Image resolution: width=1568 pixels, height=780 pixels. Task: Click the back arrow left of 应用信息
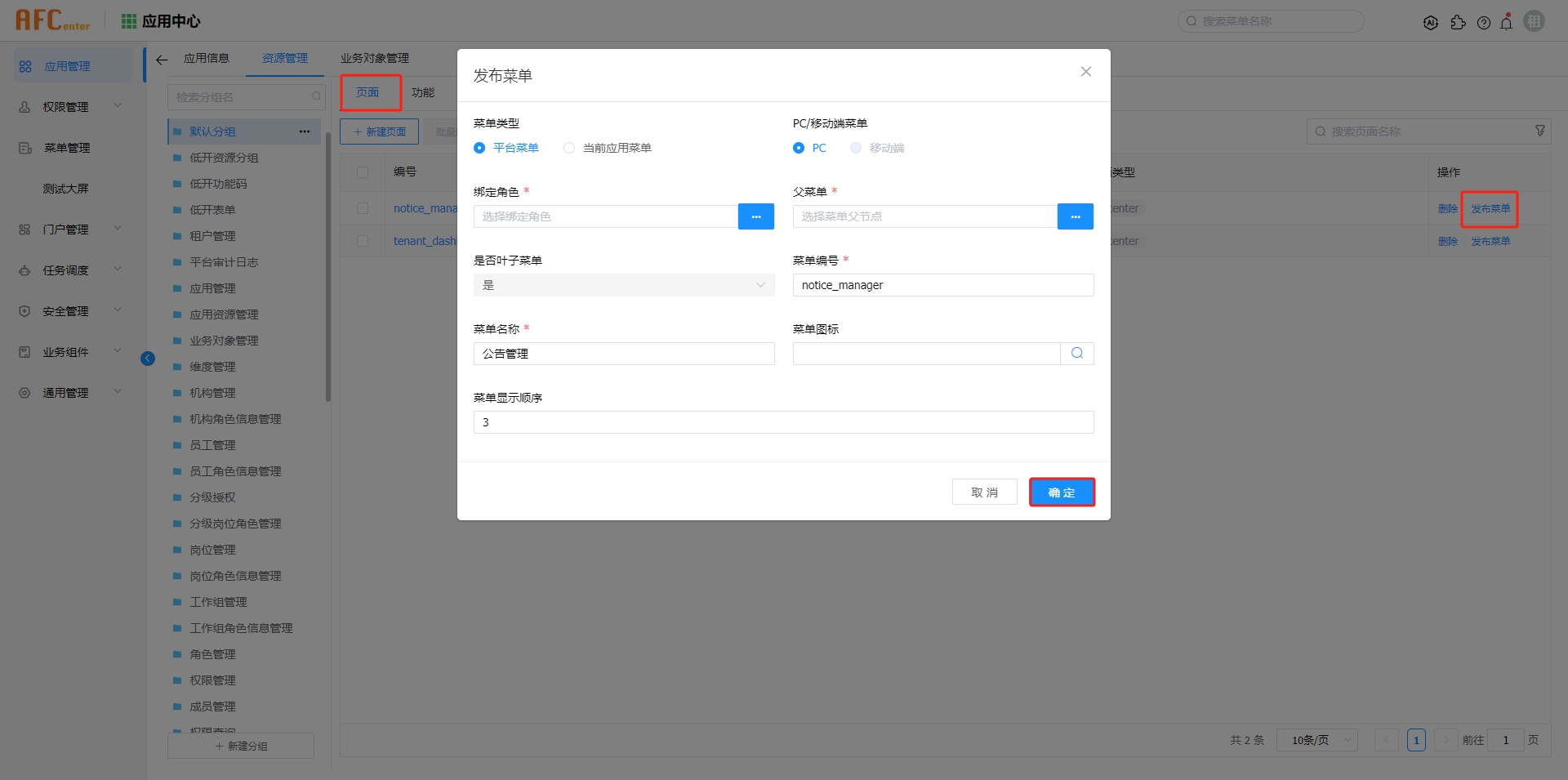click(161, 59)
